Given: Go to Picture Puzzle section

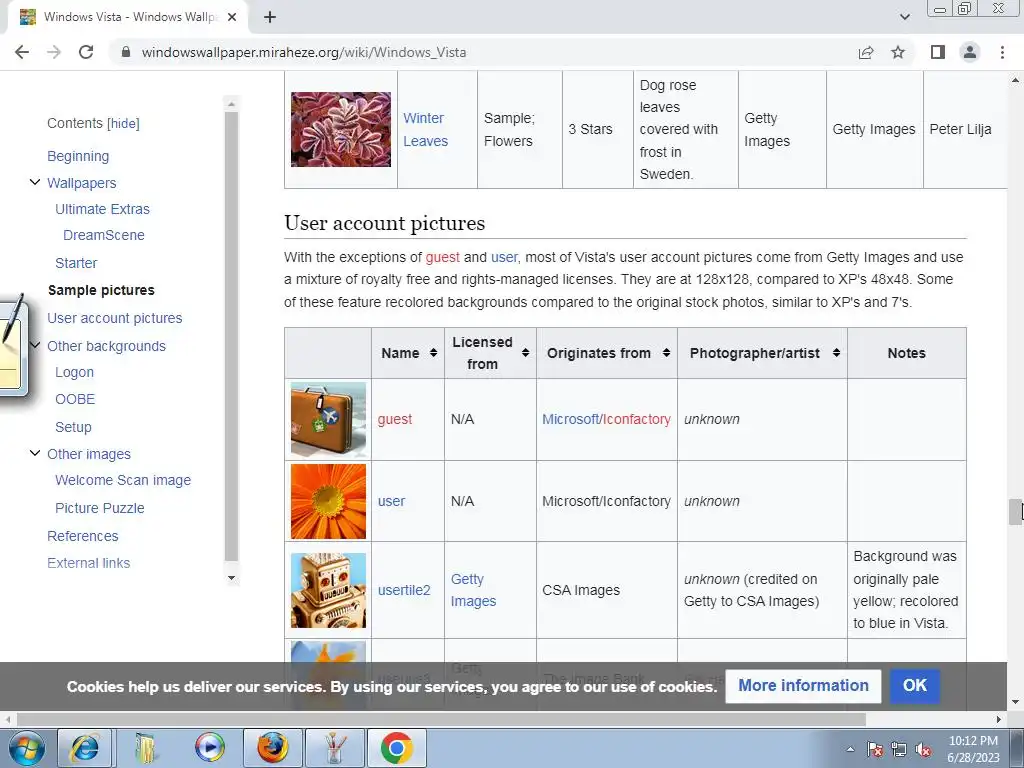Looking at the screenshot, I should (x=99, y=508).
